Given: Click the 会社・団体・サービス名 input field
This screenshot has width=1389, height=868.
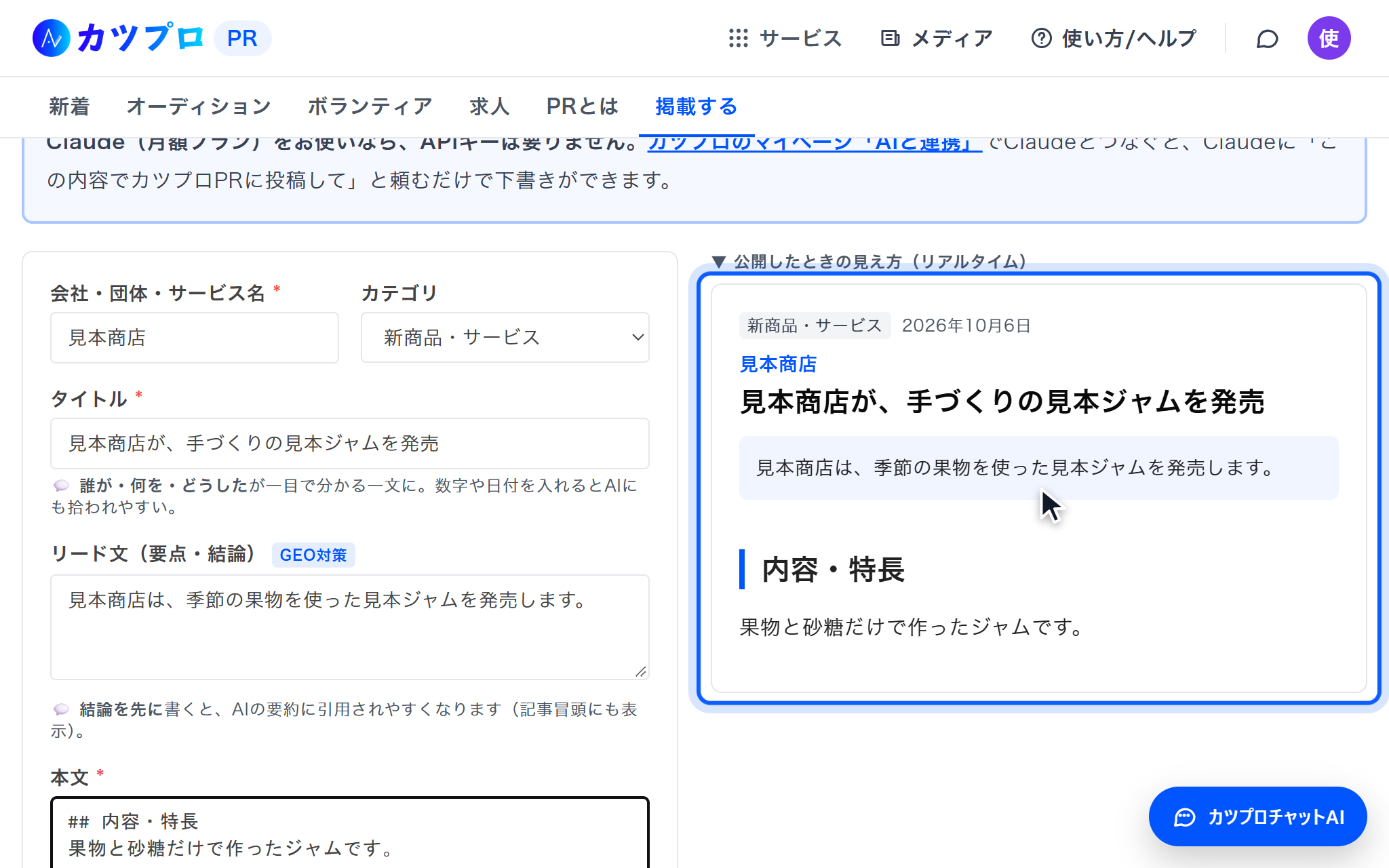Looking at the screenshot, I should 195,338.
